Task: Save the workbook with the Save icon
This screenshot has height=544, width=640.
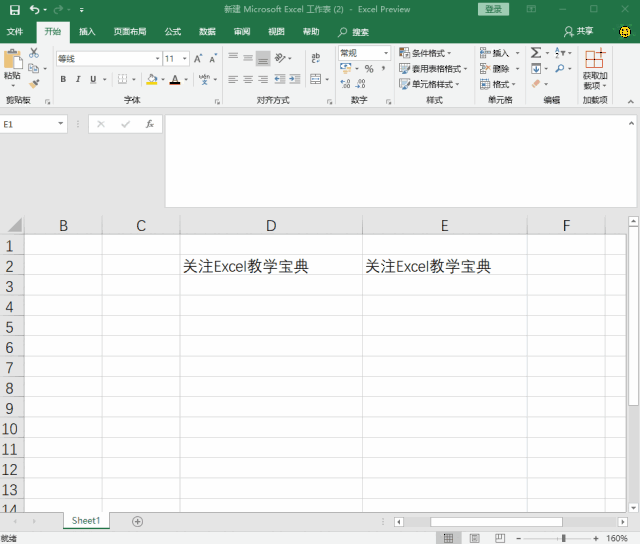Action: point(15,10)
